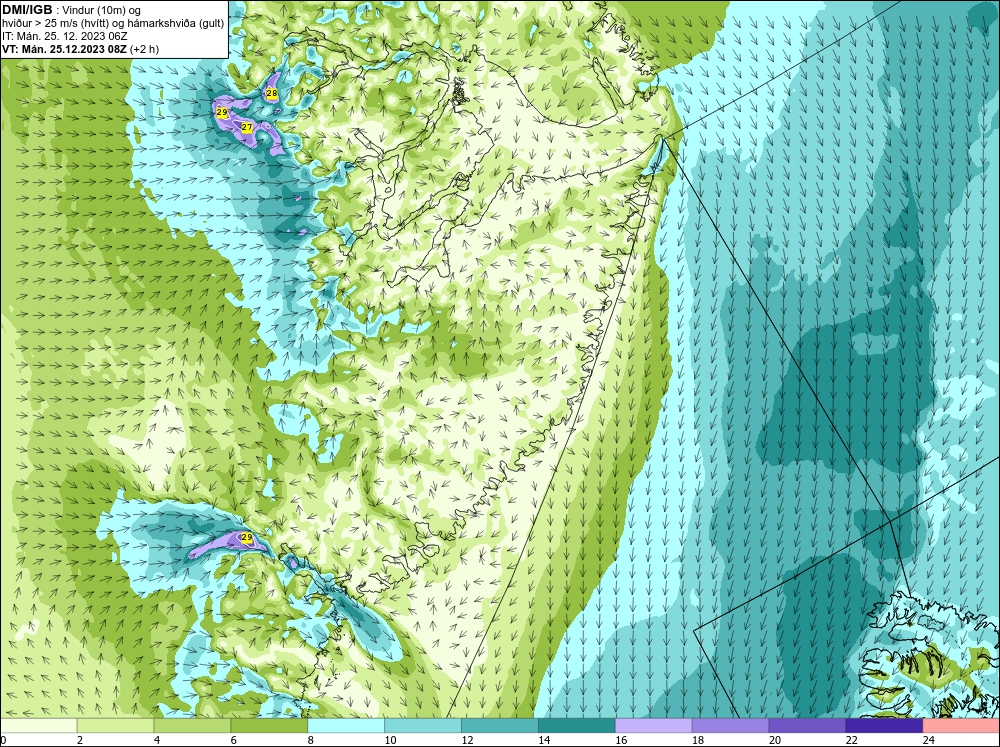Click the legend scale number "8"
1000x747 pixels.
[x=311, y=740]
